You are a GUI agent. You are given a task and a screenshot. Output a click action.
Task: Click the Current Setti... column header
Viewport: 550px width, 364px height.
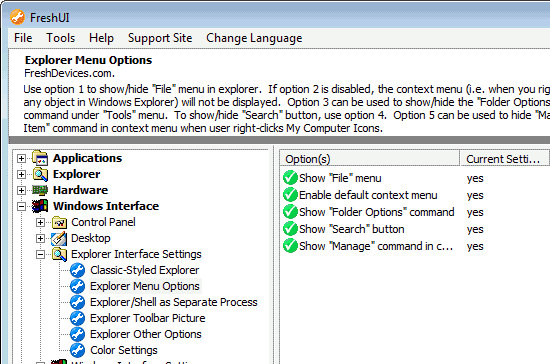coord(504,159)
